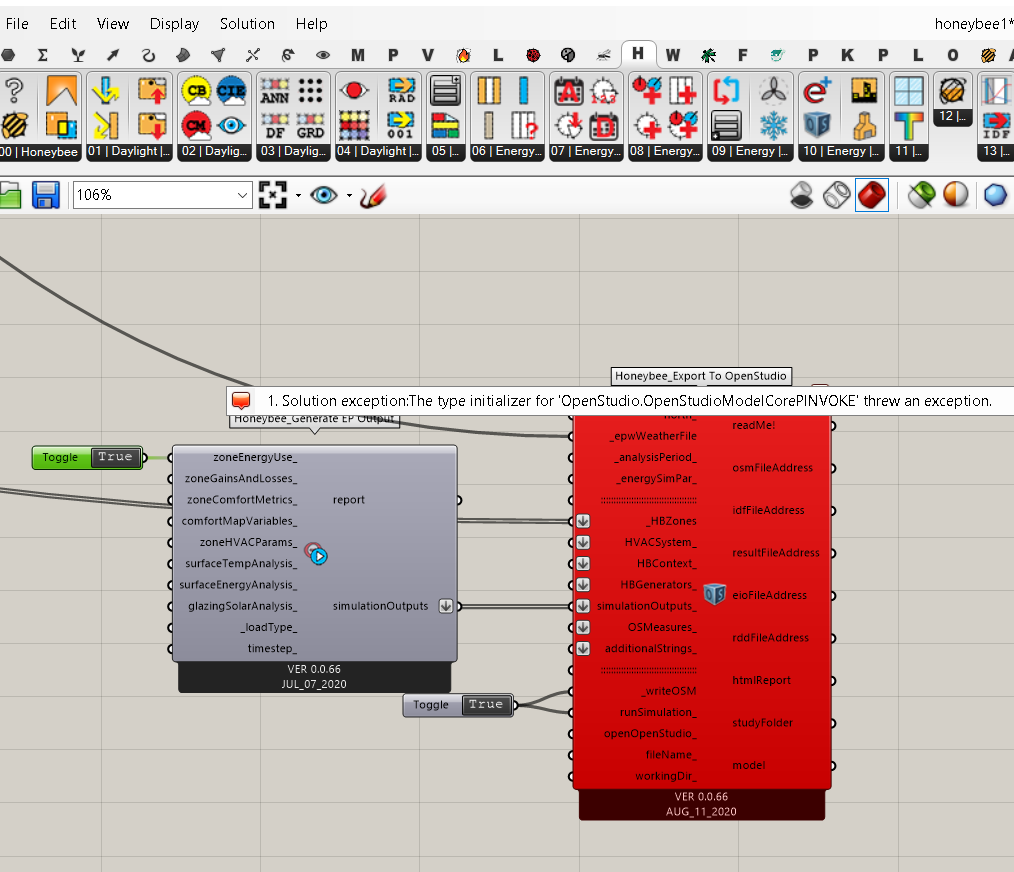The width and height of the screenshot is (1014, 872).
Task: Click the arrow next to simulationOutputs output
Action: pyautogui.click(x=446, y=606)
